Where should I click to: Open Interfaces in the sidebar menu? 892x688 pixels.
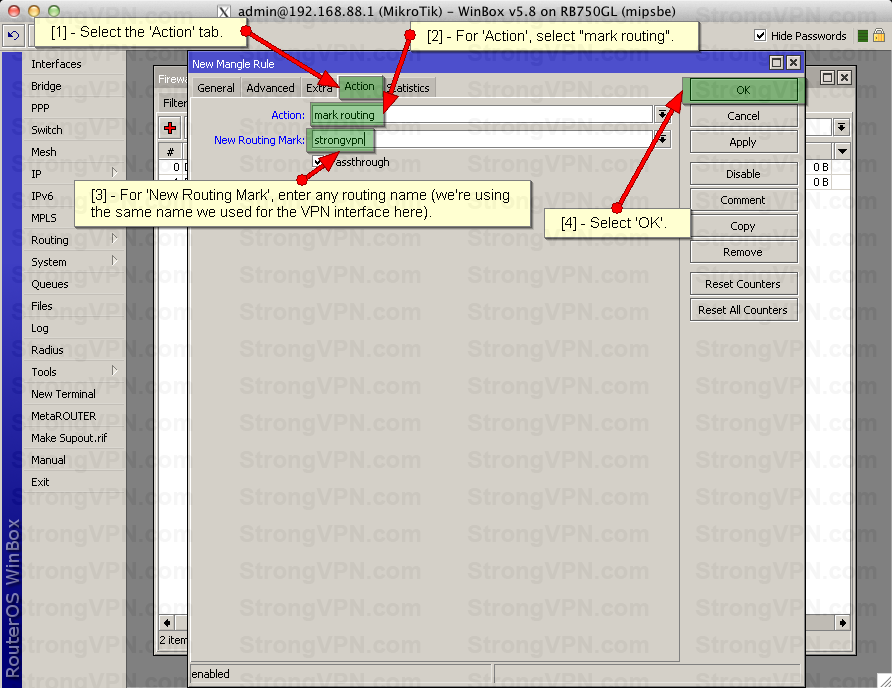pyautogui.click(x=56, y=64)
